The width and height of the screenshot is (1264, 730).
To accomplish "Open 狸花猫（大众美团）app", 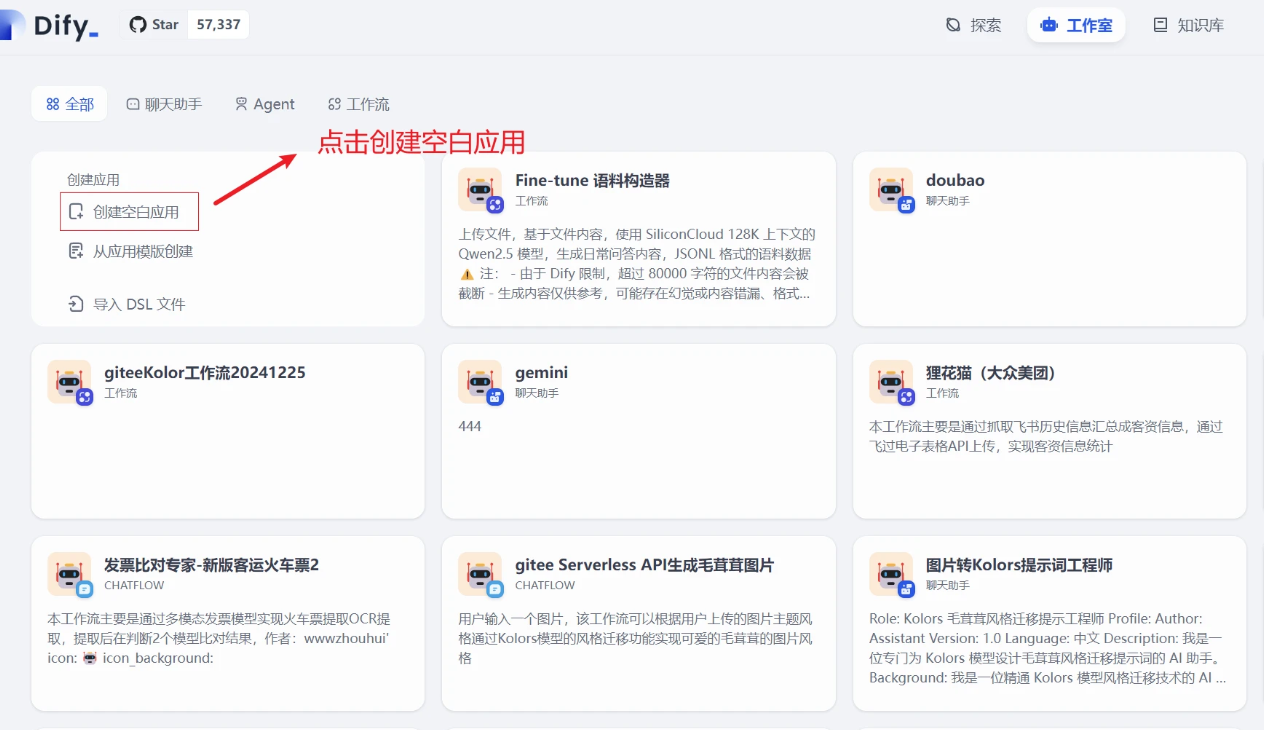I will coord(1049,431).
